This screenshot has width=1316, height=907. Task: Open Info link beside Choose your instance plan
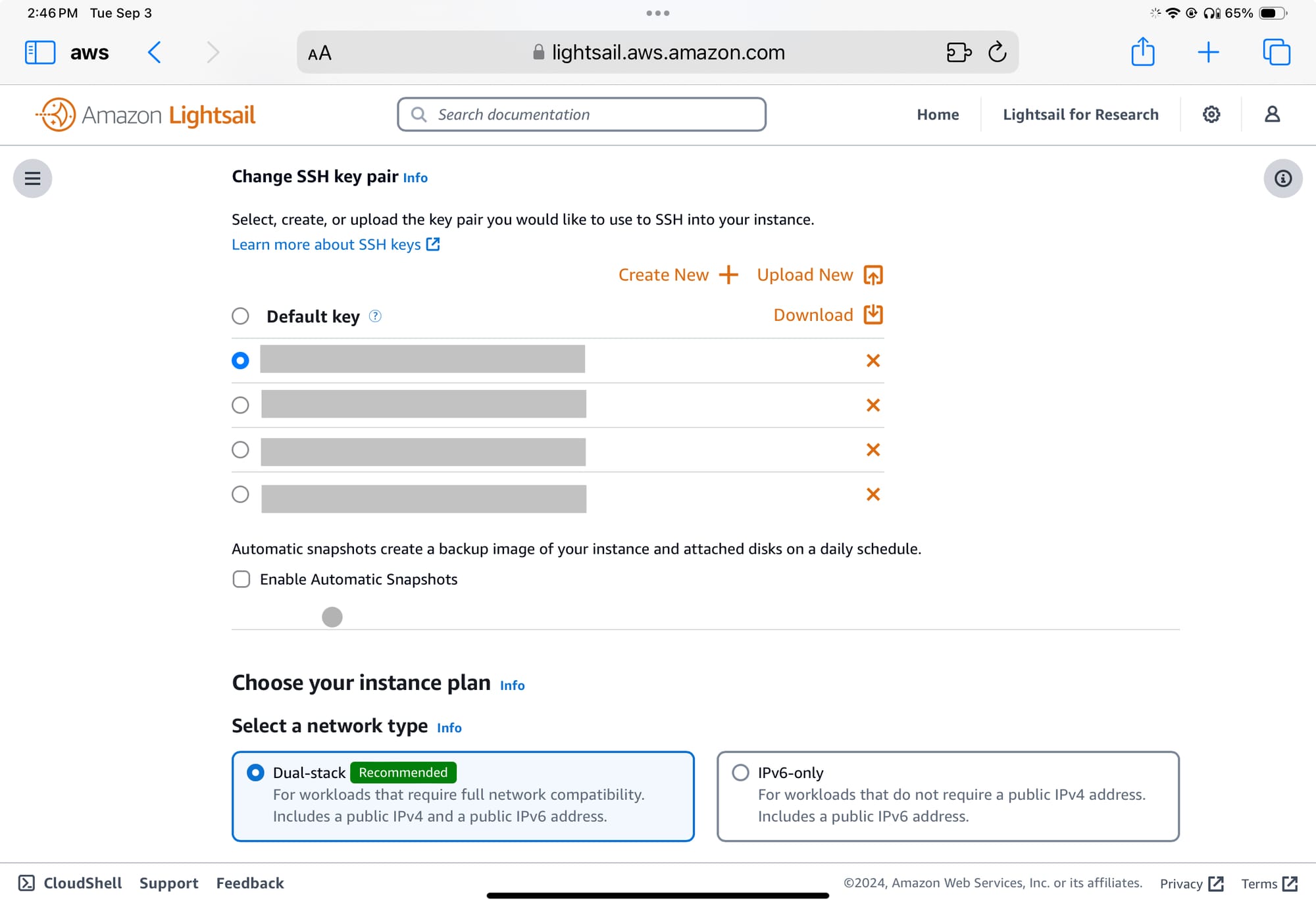click(x=512, y=686)
